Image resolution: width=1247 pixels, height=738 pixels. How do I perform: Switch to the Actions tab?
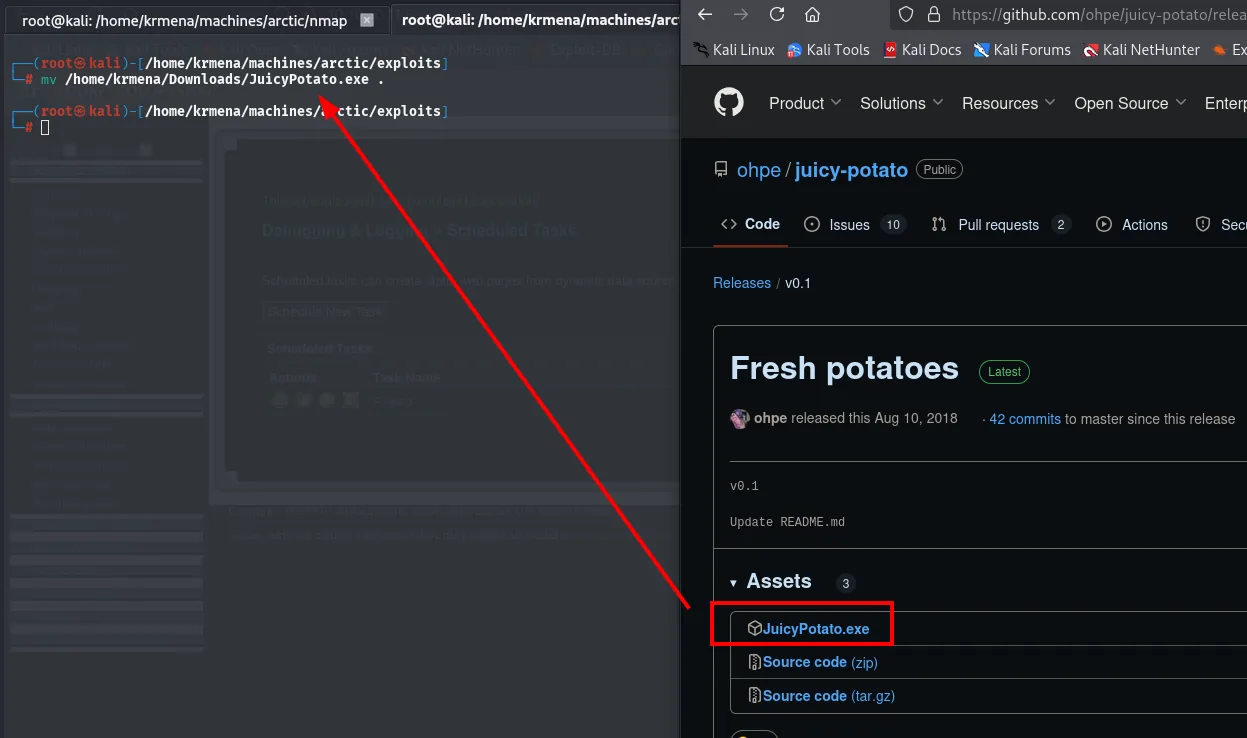1132,224
